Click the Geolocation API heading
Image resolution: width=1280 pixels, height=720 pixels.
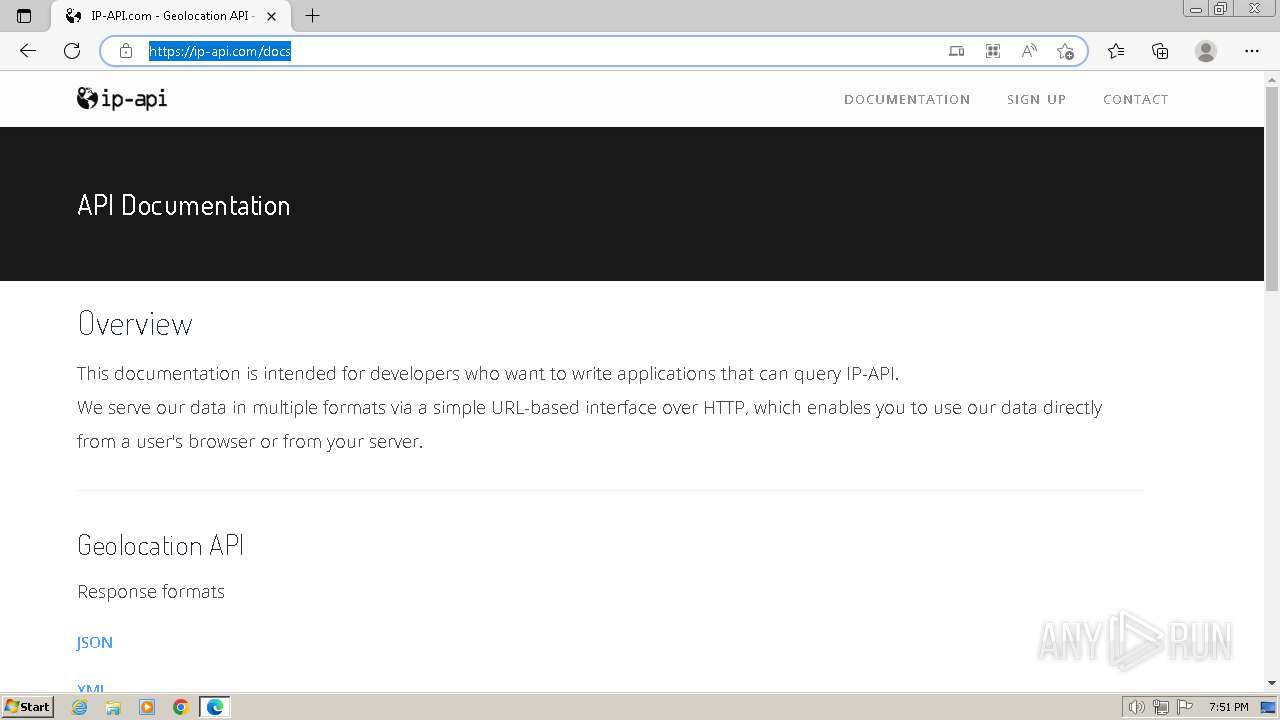click(x=161, y=545)
